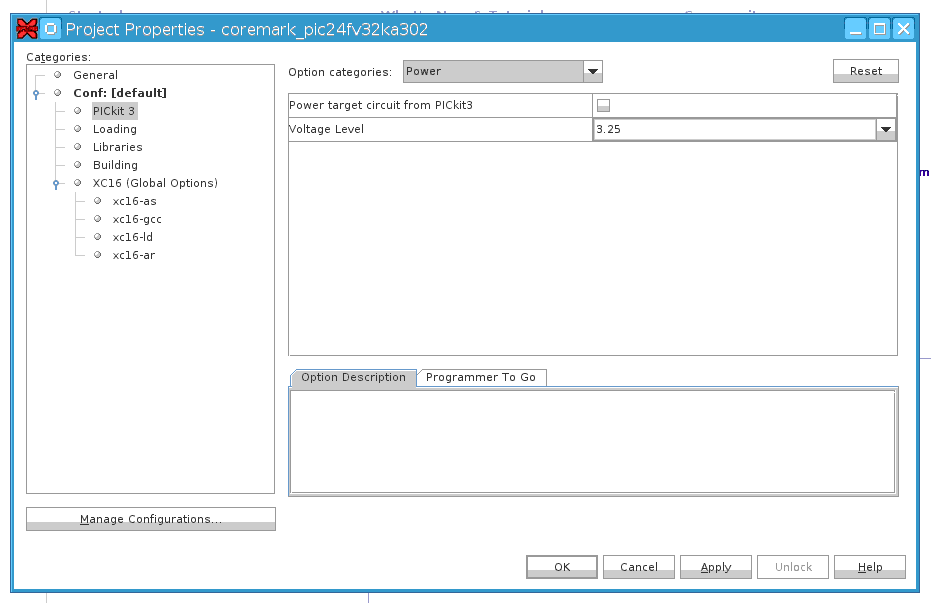Open the Building category
This screenshot has width=936, height=603.
115,165
